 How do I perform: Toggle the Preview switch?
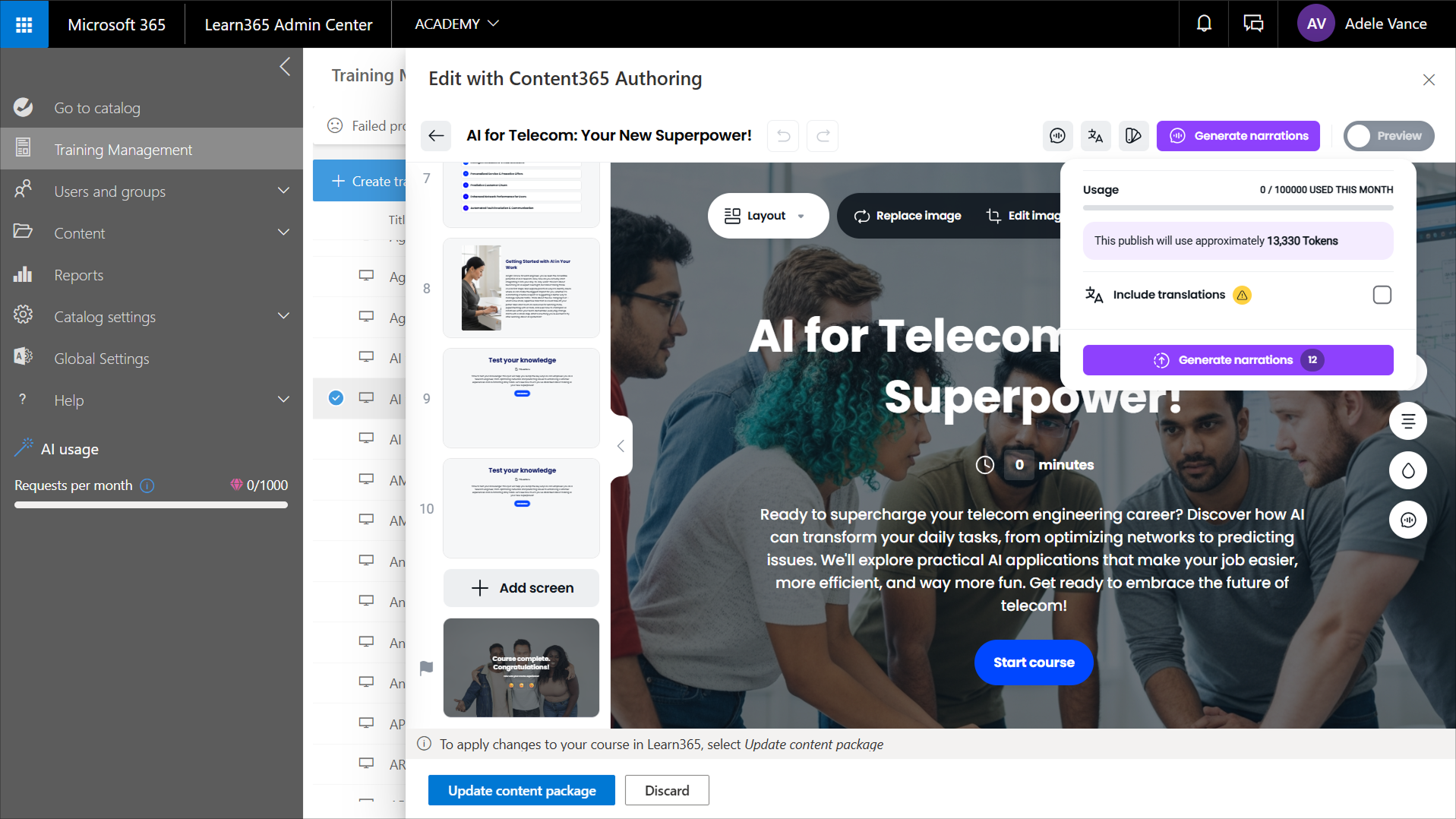click(x=1388, y=136)
